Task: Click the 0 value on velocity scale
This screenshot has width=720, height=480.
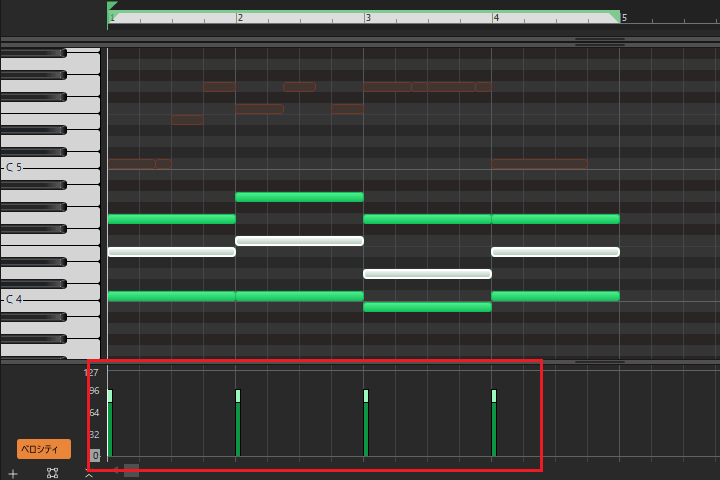Action: pos(95,455)
